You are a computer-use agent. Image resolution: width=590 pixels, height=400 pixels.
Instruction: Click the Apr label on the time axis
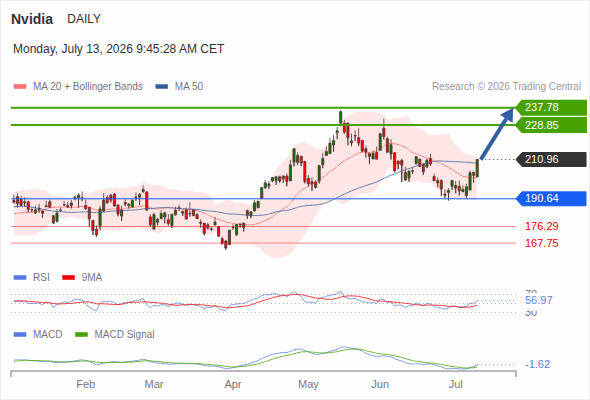pyautogui.click(x=233, y=385)
